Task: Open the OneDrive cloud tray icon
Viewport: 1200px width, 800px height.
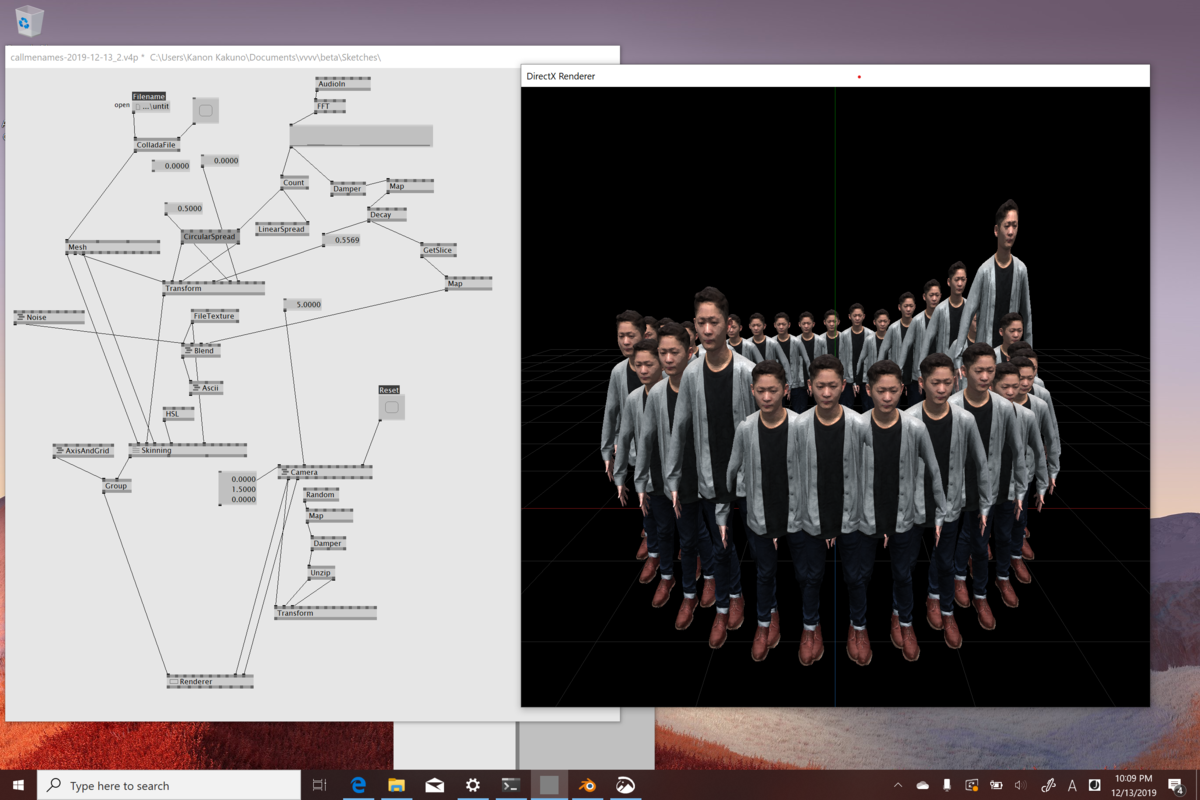Action: click(x=922, y=786)
